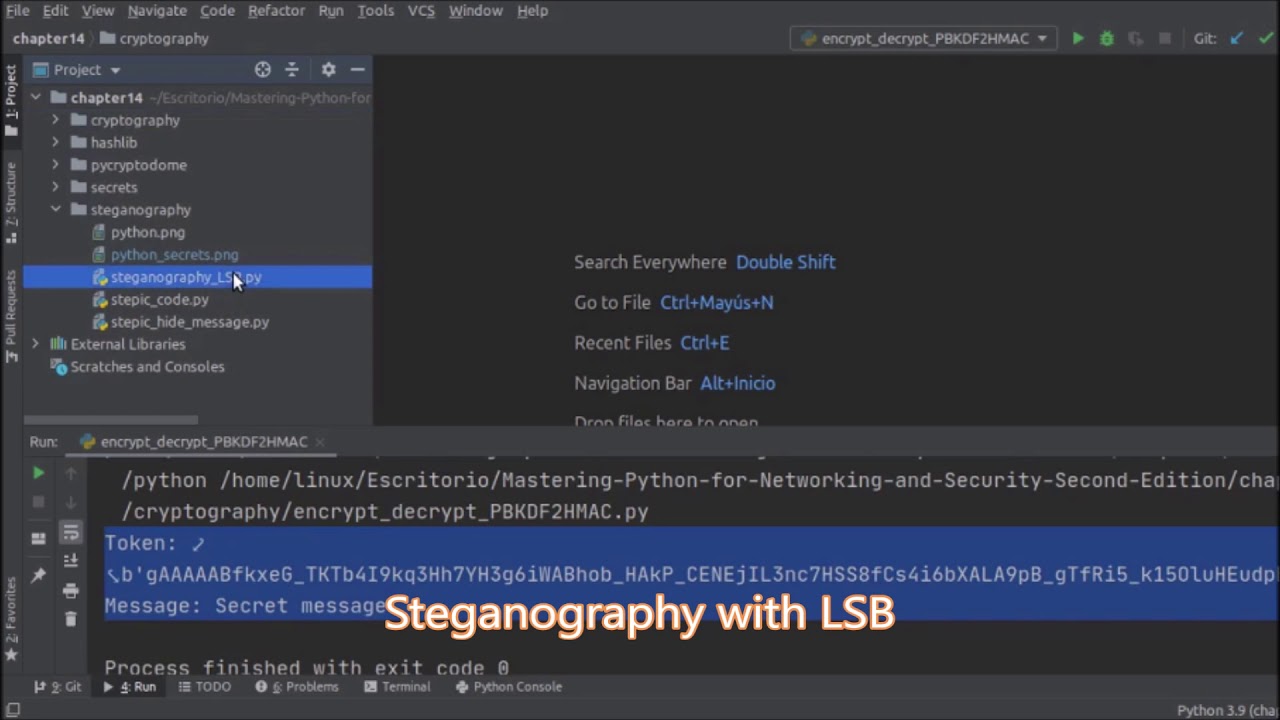Run the configuration with the green toolbar arrow
This screenshot has height=720, width=1280.
coord(1078,38)
